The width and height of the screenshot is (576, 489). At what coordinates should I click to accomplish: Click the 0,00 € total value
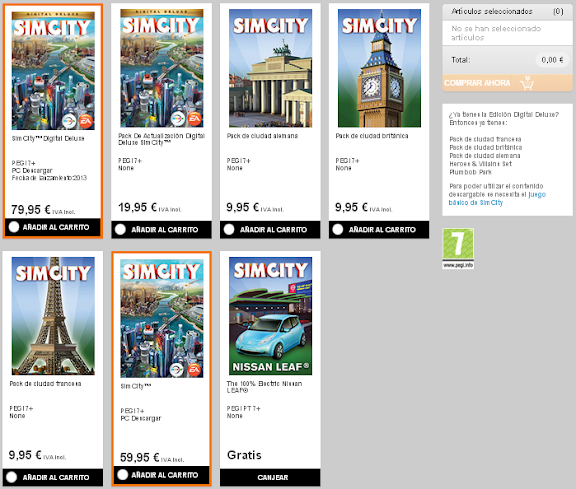point(552,60)
